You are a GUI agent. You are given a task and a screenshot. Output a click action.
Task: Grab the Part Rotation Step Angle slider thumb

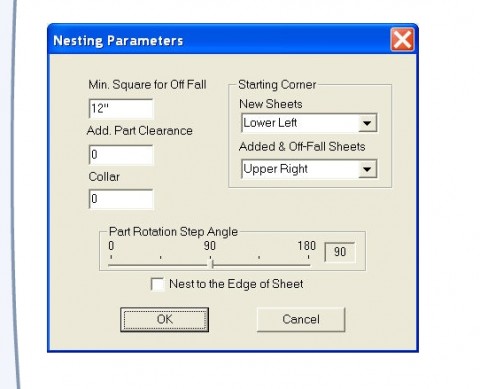click(x=212, y=264)
